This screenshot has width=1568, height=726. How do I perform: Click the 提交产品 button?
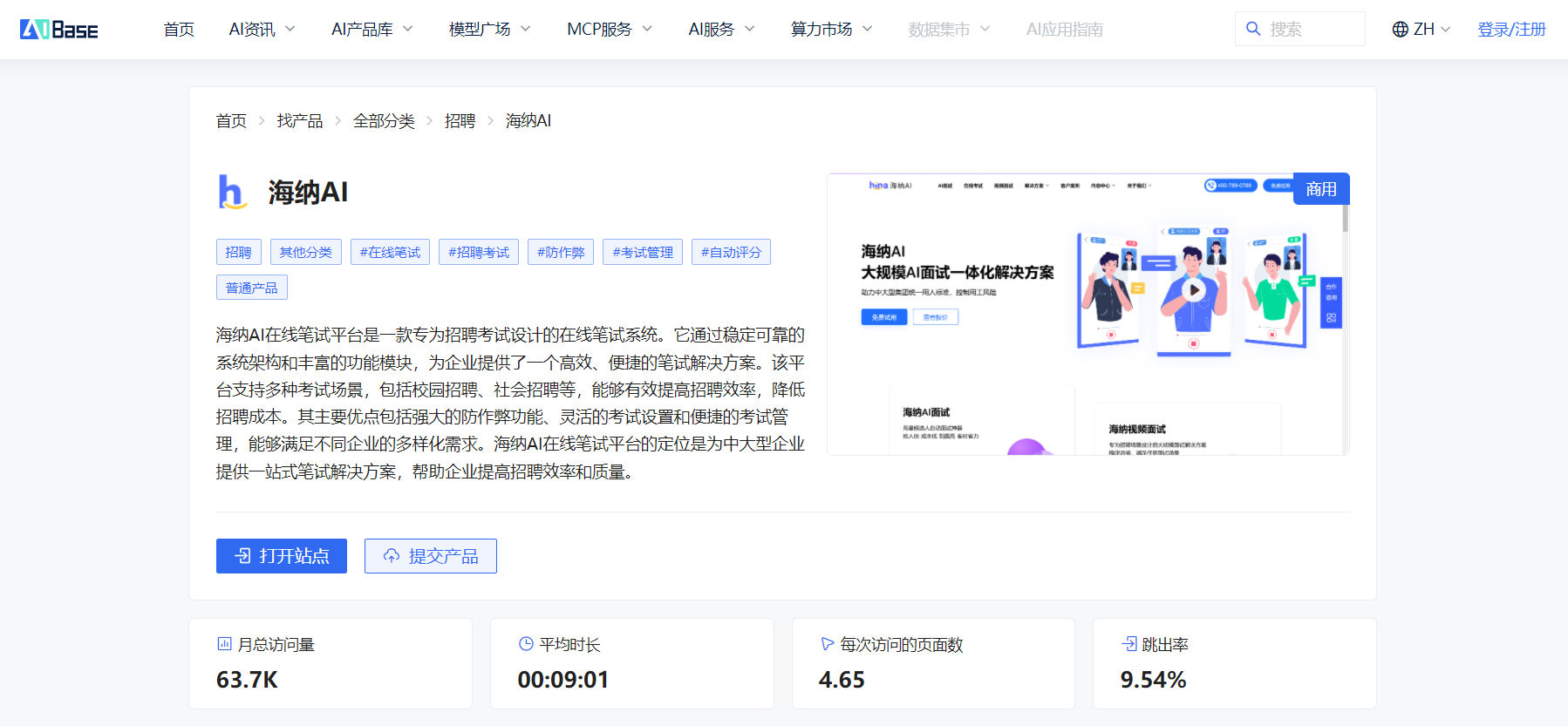[431, 556]
